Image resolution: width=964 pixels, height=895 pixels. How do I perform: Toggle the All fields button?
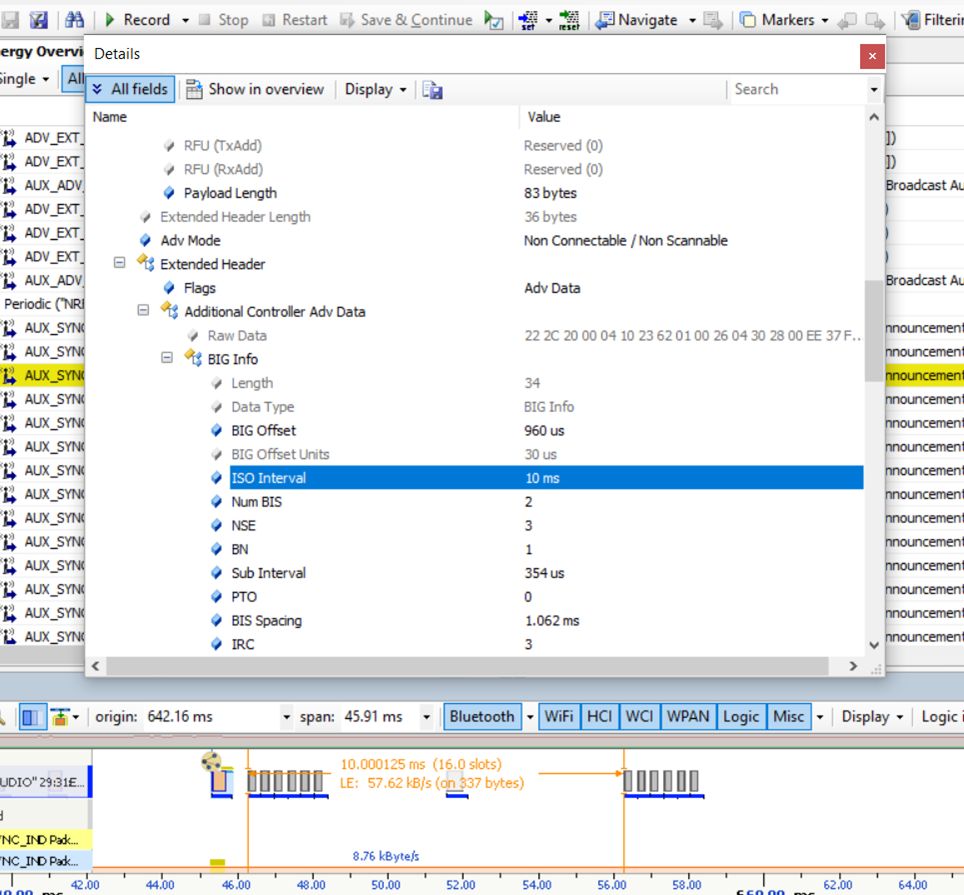click(x=130, y=89)
